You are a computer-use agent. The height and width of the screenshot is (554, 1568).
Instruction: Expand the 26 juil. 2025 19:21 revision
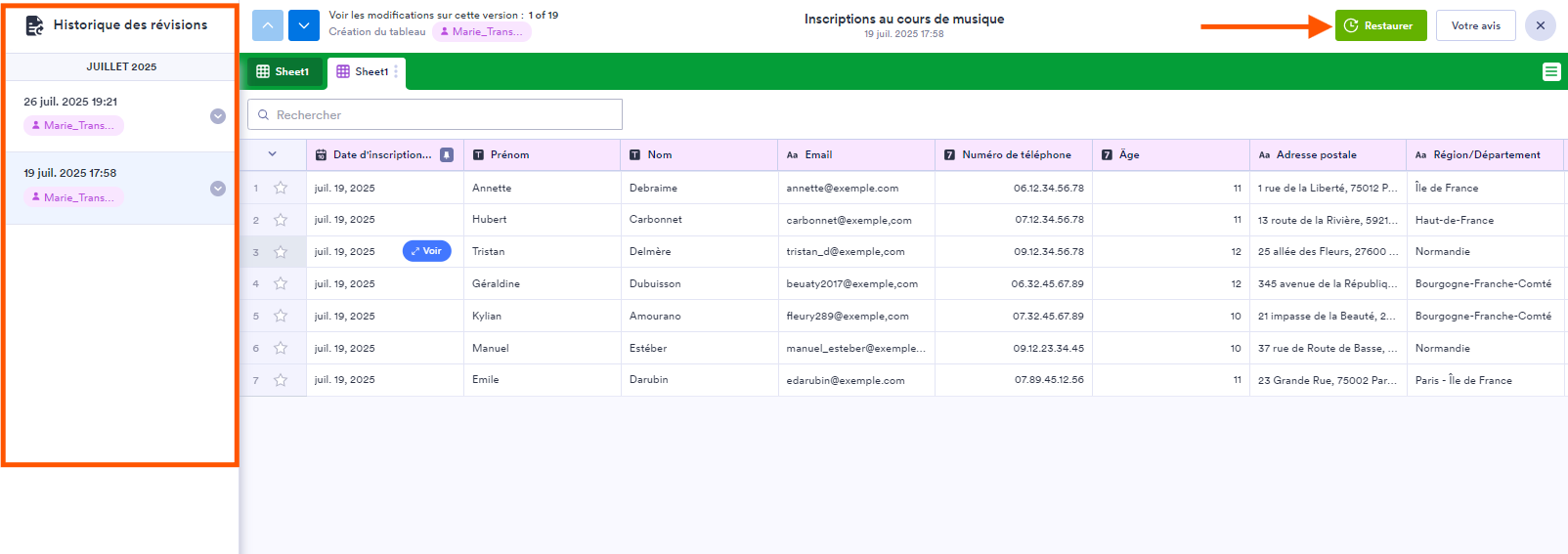coord(218,116)
